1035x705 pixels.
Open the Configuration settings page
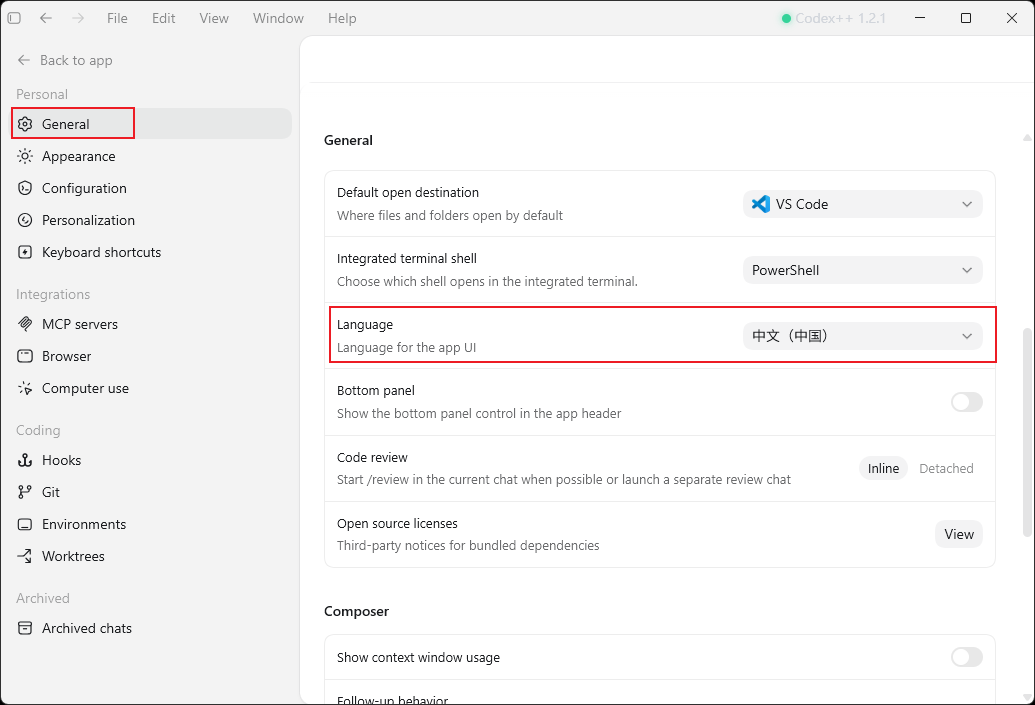click(152, 188)
